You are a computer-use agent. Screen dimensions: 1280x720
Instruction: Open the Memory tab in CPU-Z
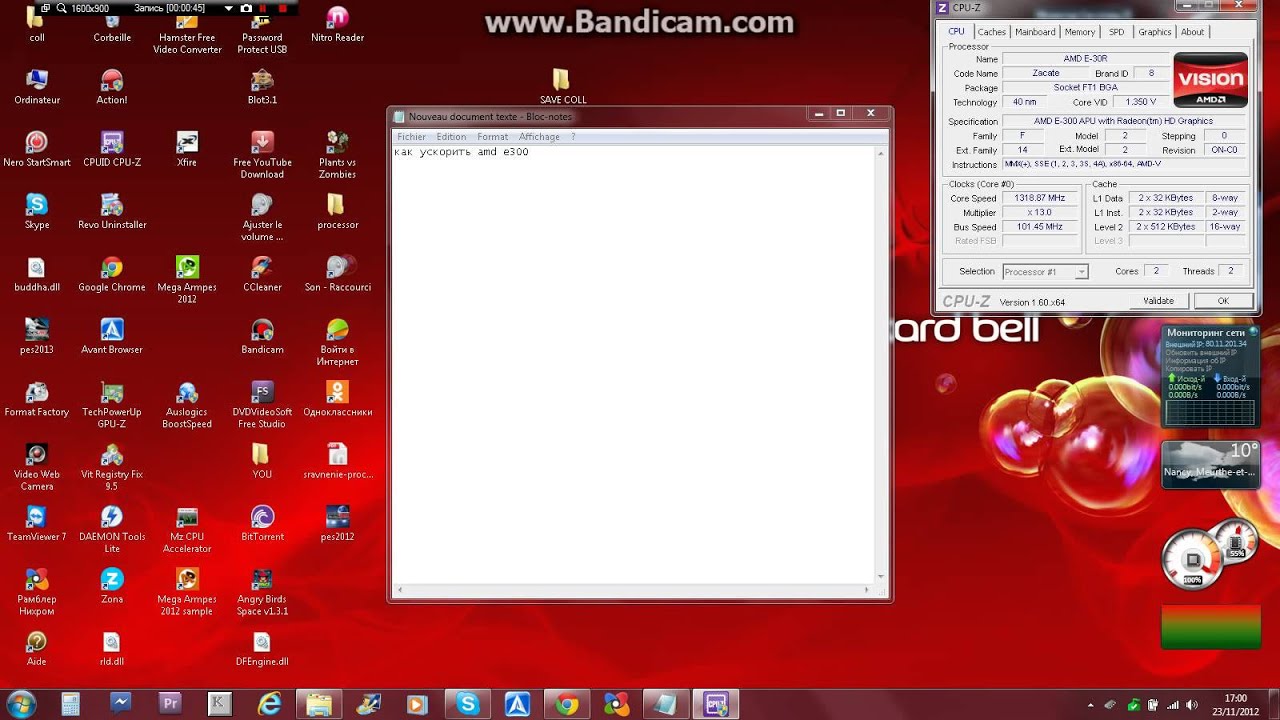(1080, 32)
